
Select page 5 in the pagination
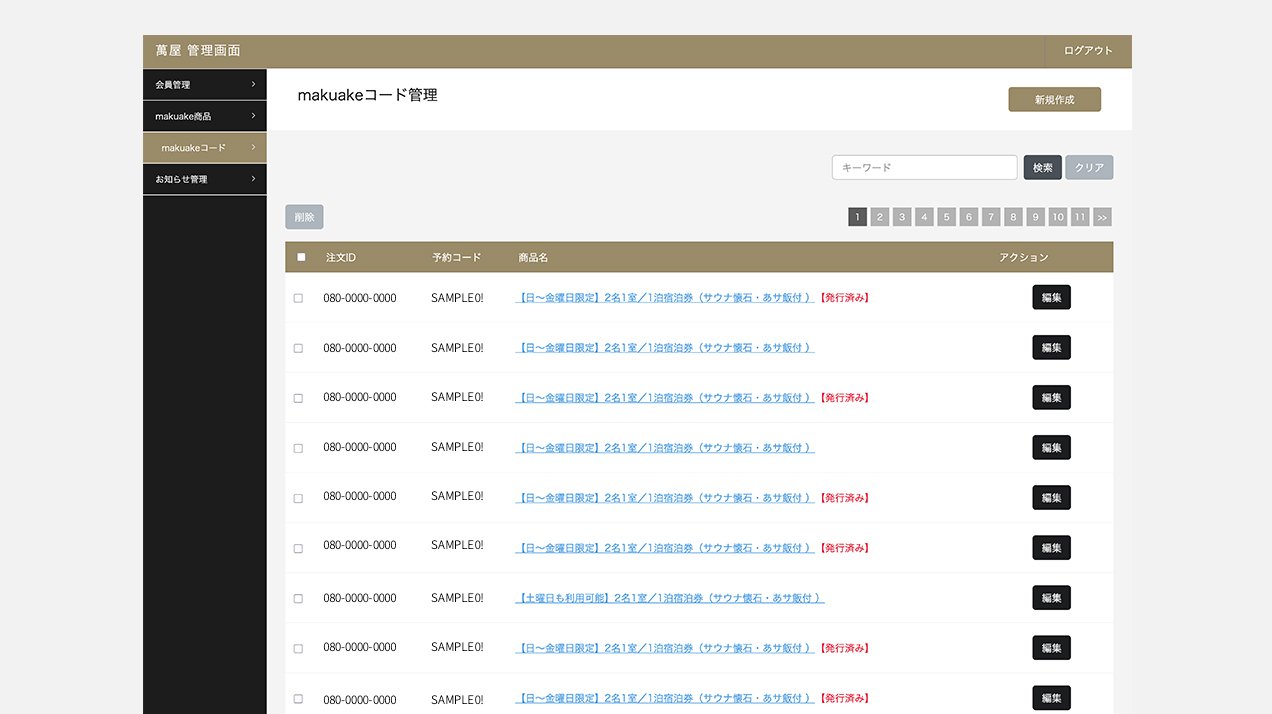pos(946,217)
